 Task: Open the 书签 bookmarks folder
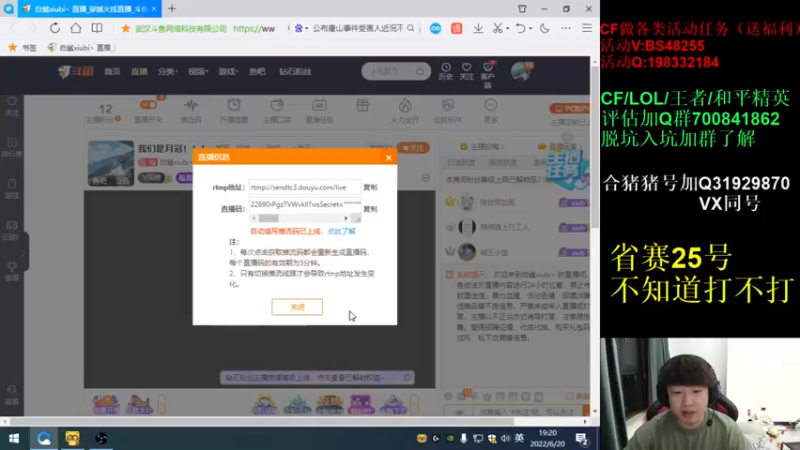pos(22,47)
